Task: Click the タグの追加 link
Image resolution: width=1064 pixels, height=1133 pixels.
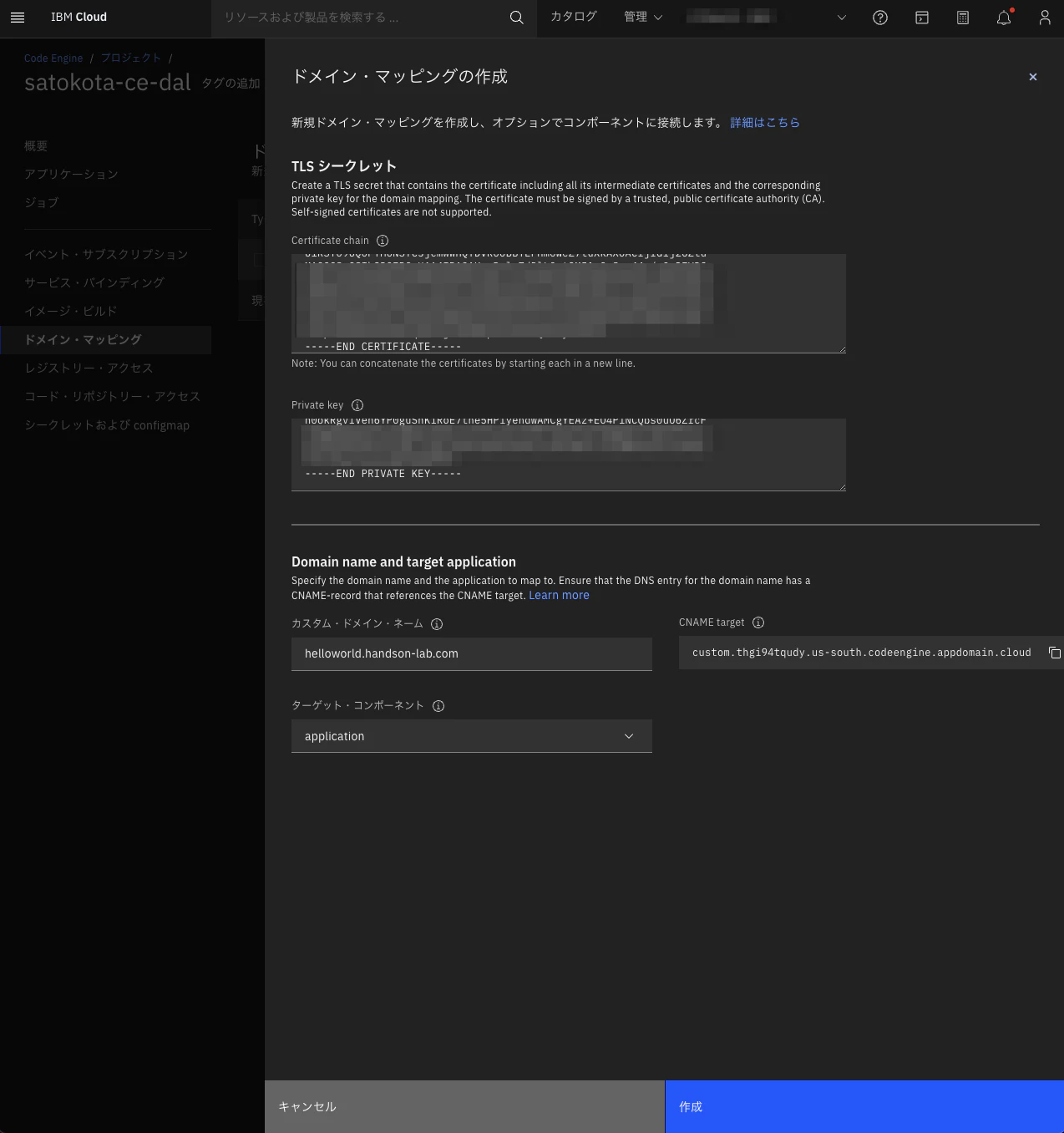Action: point(231,84)
